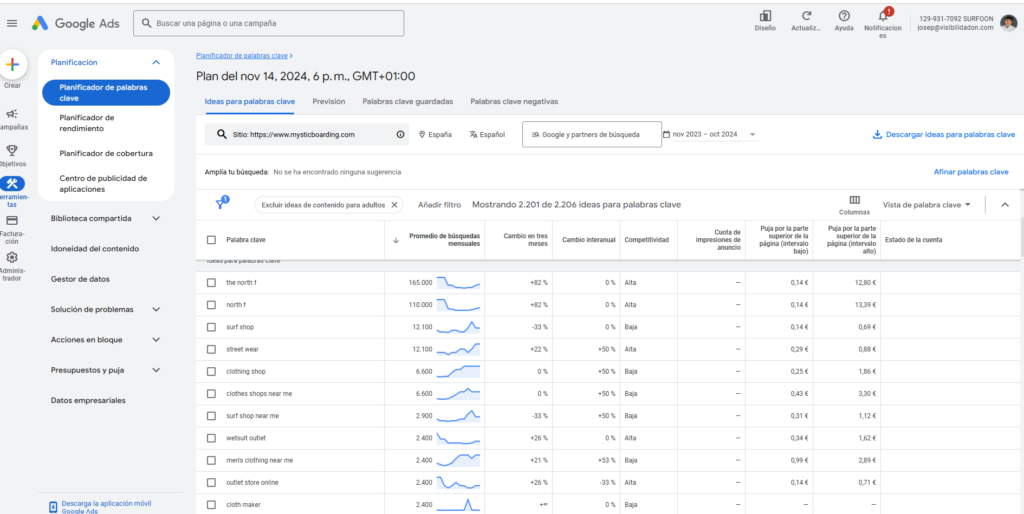The height and width of the screenshot is (514, 1024).
Task: Open the date range dropdown nov 2023 – oct 2024
Action: pos(710,134)
